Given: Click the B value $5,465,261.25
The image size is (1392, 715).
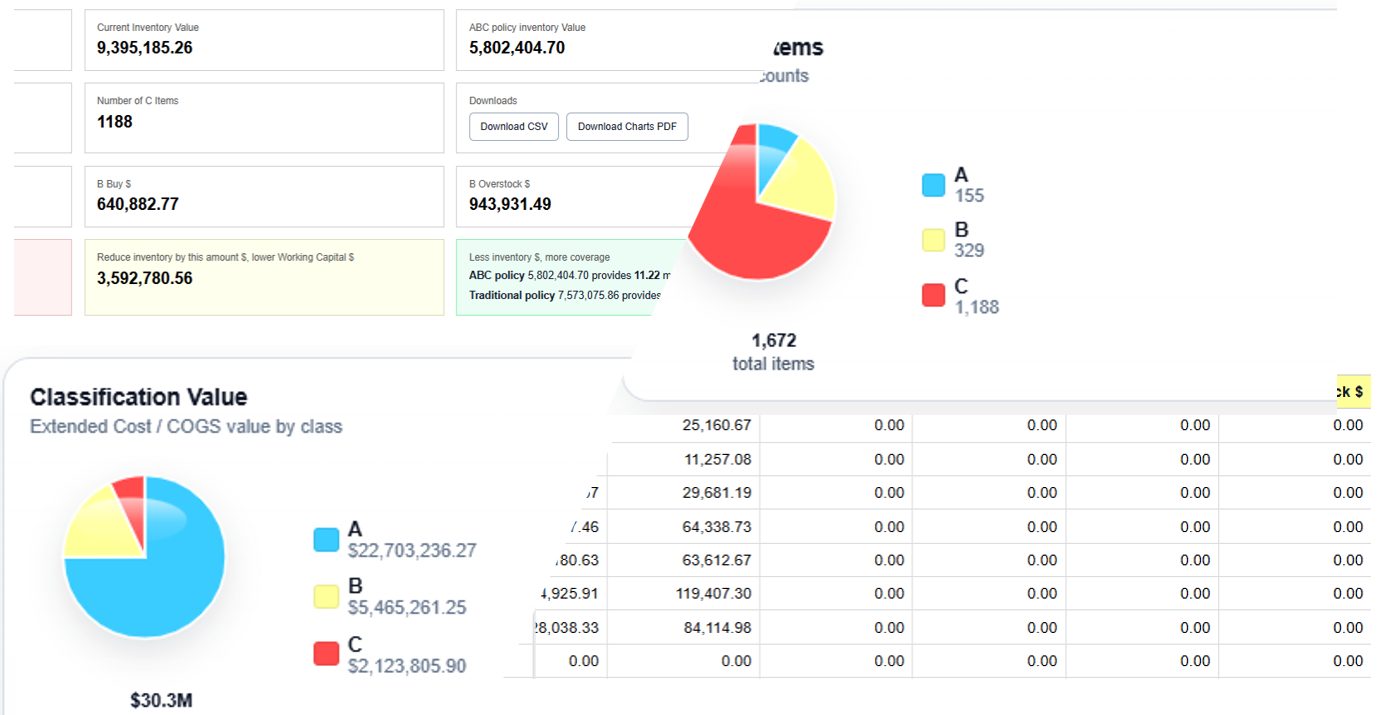Looking at the screenshot, I should [x=407, y=608].
